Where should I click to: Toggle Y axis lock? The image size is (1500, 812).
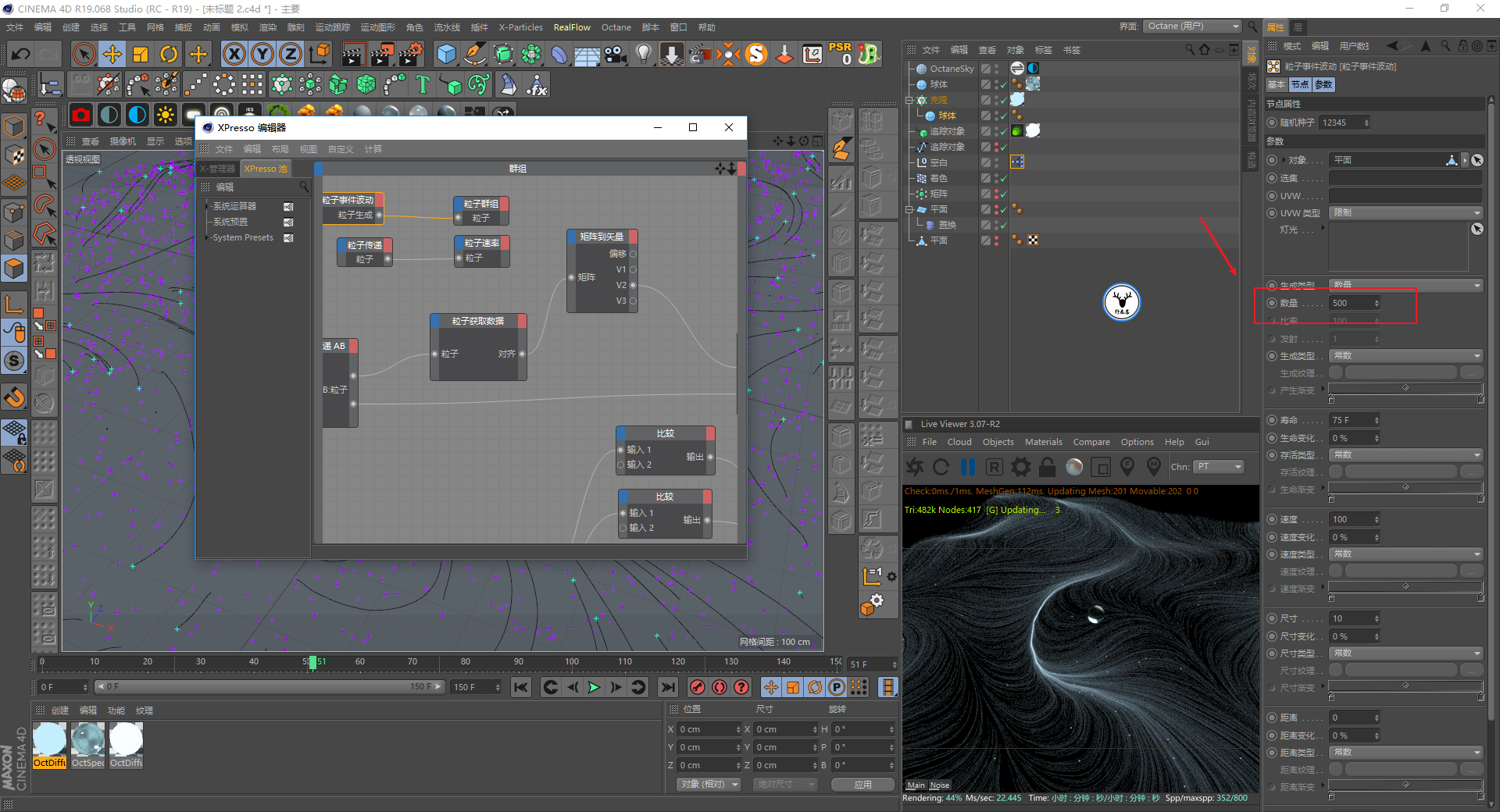262,54
